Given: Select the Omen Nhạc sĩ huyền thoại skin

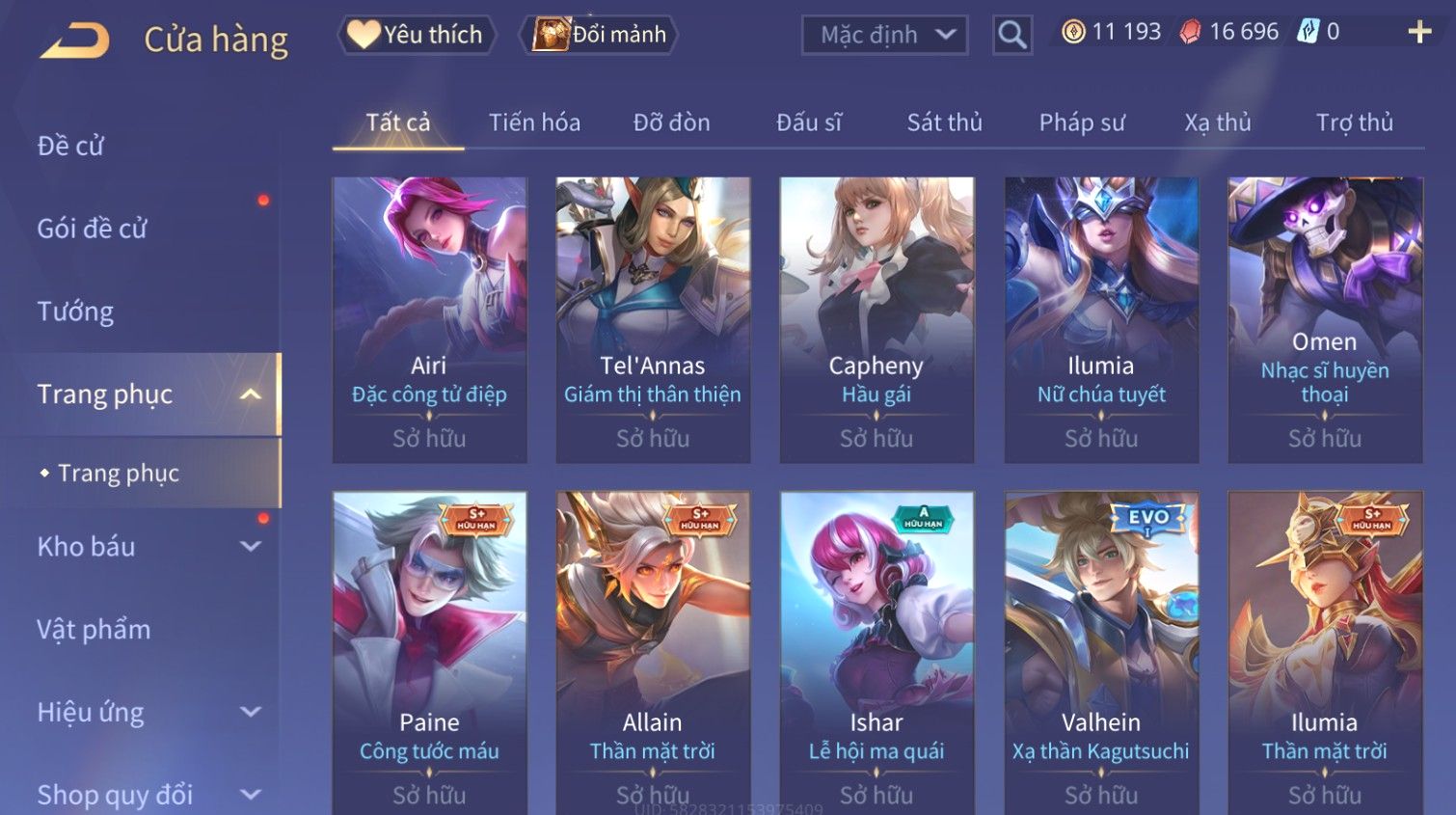Looking at the screenshot, I should pyautogui.click(x=1325, y=319).
